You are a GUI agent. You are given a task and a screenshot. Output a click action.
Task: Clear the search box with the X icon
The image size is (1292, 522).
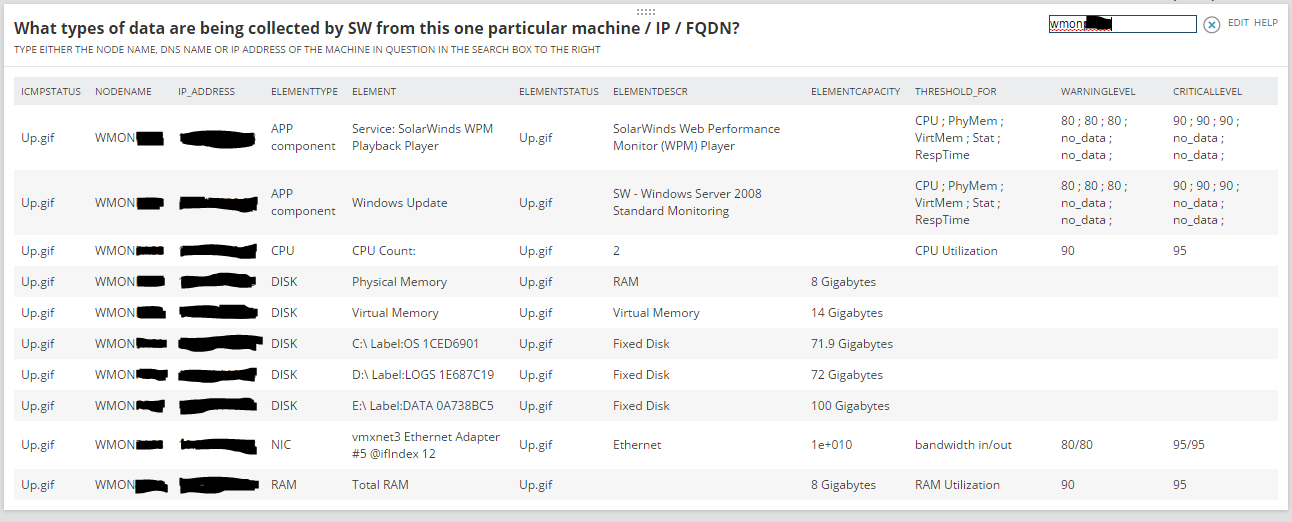click(1211, 24)
